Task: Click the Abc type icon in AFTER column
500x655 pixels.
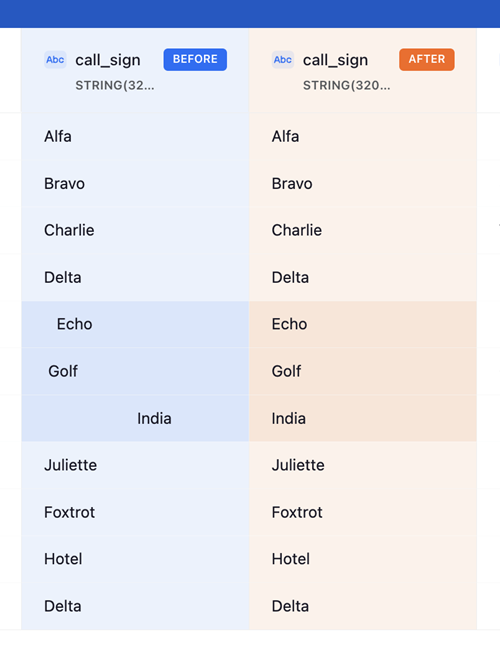Action: (283, 60)
